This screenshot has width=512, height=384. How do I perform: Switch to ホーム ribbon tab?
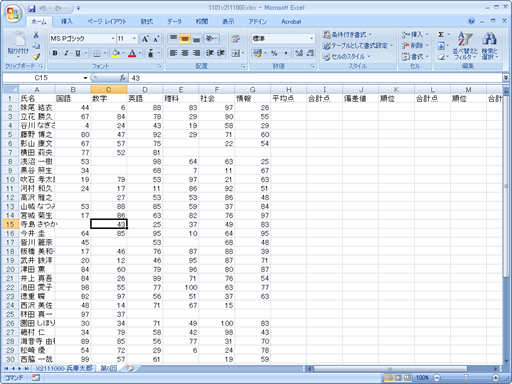(x=39, y=22)
